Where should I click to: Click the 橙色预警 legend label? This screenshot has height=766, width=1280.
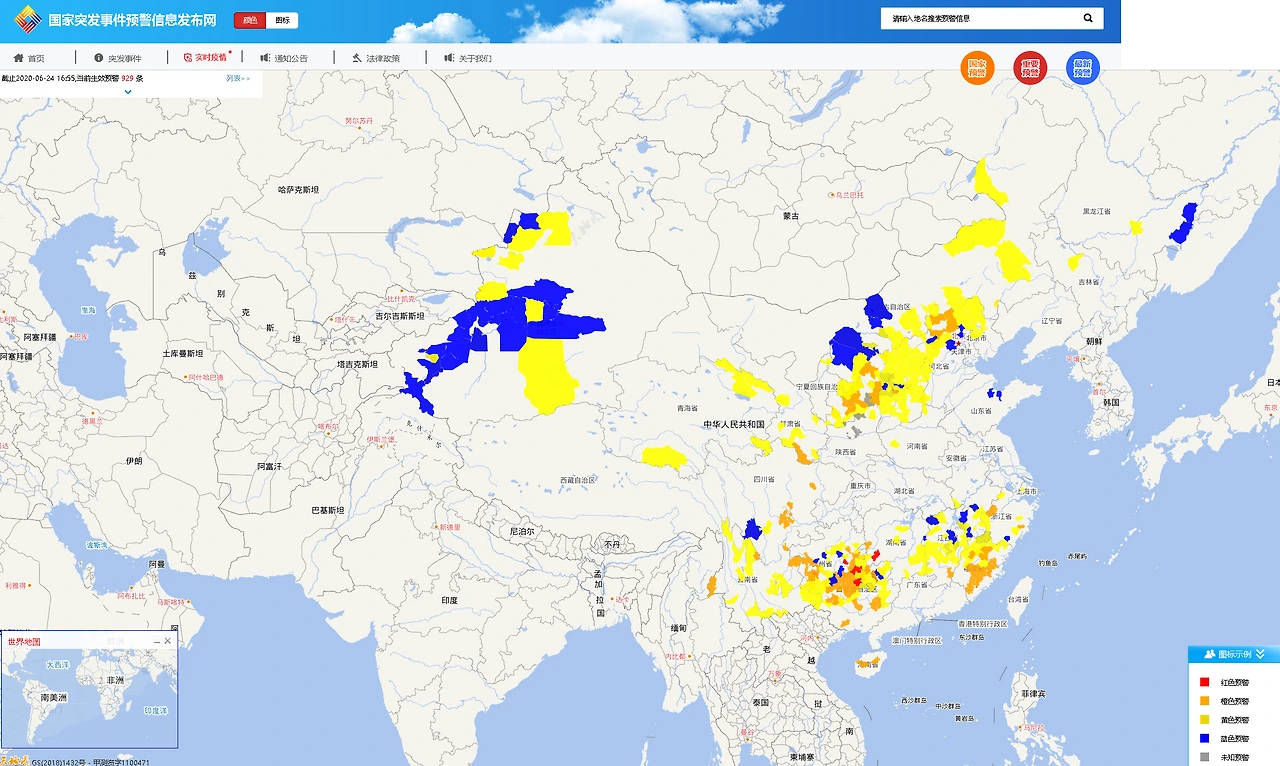click(1235, 701)
